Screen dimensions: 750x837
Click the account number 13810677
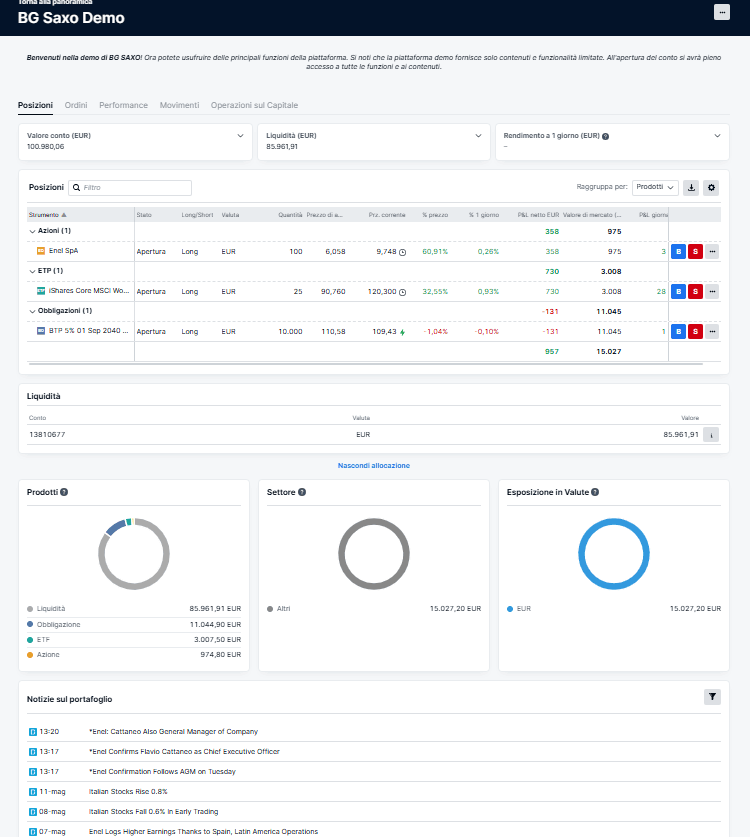(x=47, y=435)
